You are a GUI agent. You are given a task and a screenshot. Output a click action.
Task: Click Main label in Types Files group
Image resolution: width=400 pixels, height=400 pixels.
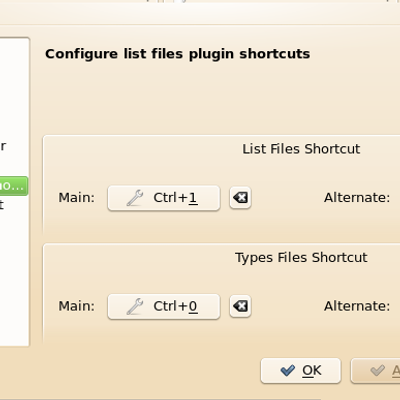[77, 306]
